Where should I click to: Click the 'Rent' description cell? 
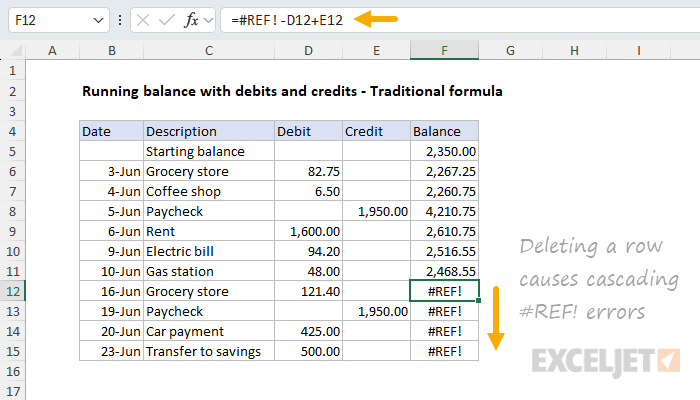point(209,231)
